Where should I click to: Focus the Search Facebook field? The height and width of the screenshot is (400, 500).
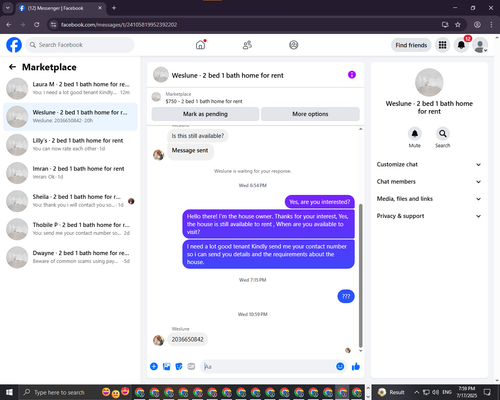coord(80,45)
